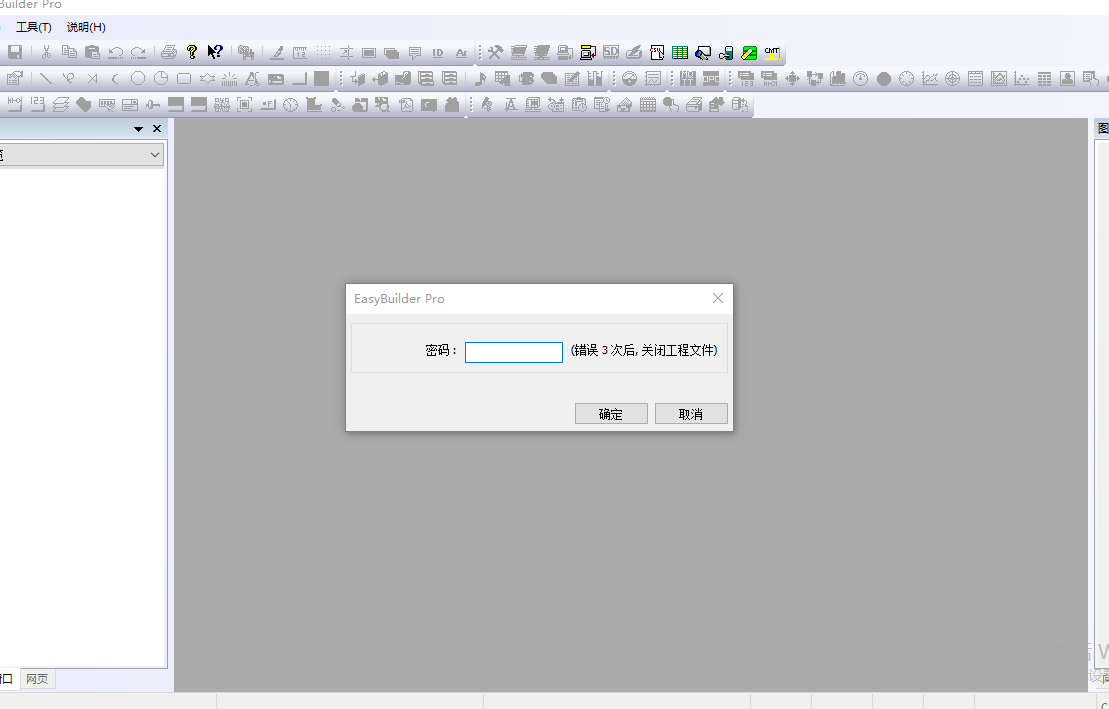Click the context help arrow-question icon
This screenshot has width=1109, height=709.
(215, 52)
